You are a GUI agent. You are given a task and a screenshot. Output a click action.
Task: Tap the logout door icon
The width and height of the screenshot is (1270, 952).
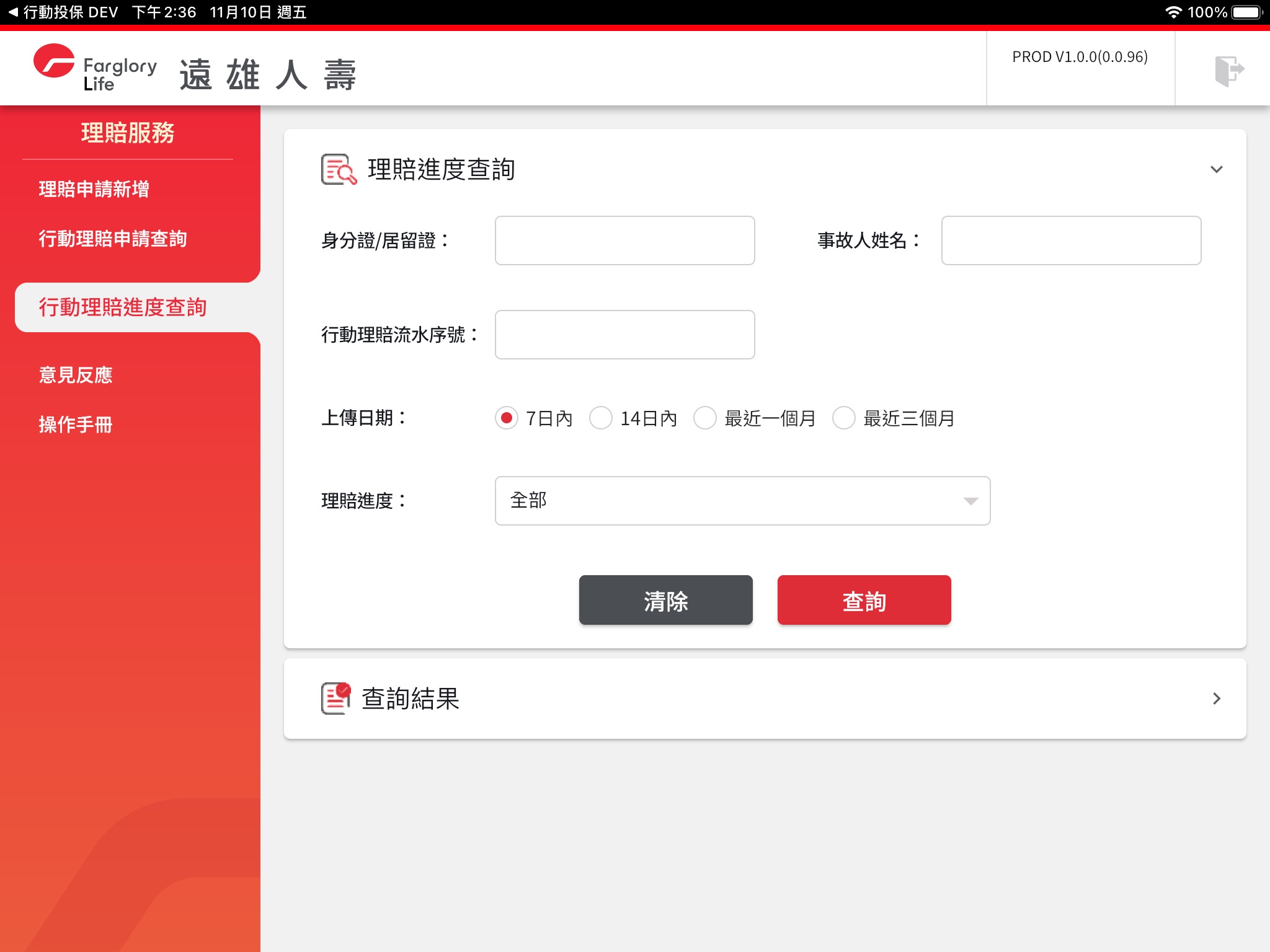(1228, 70)
